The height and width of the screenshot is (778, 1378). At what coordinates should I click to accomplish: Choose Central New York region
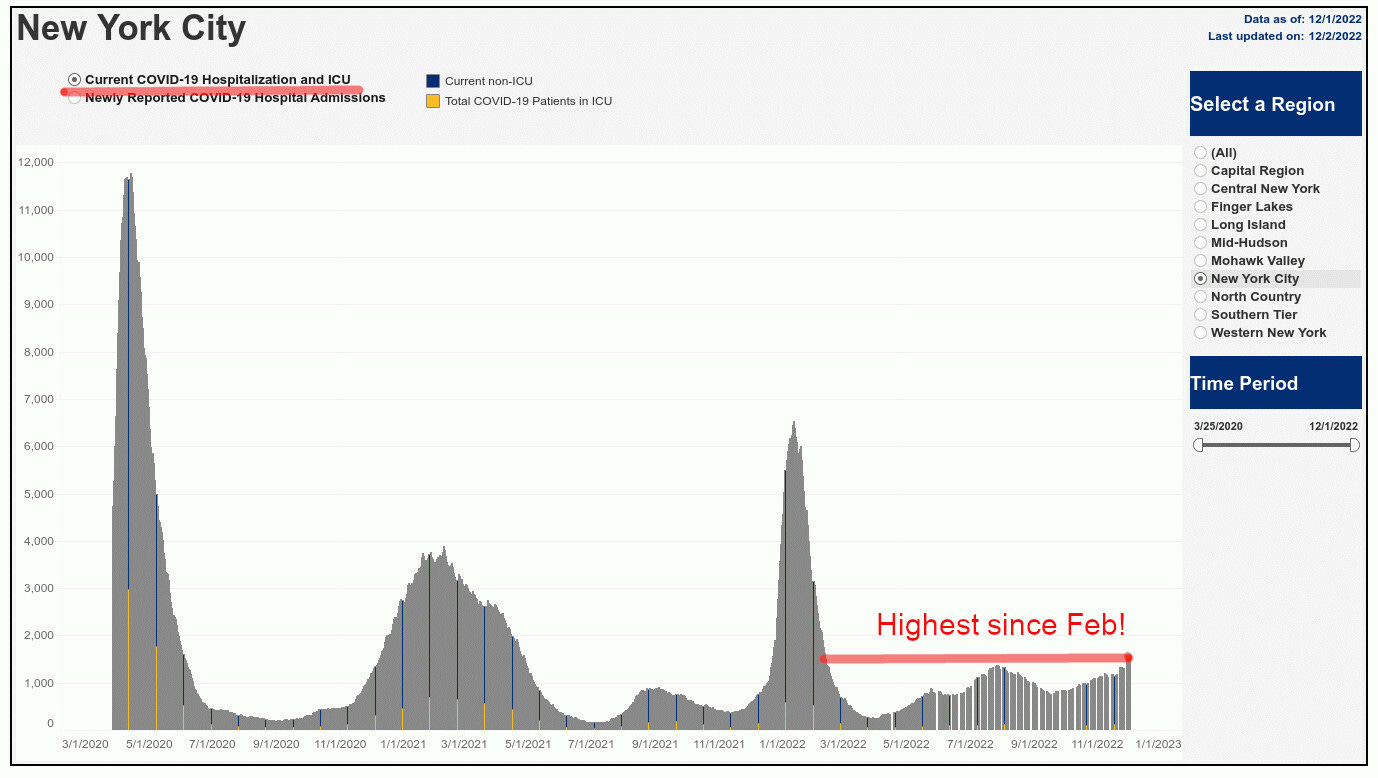[x=1200, y=189]
